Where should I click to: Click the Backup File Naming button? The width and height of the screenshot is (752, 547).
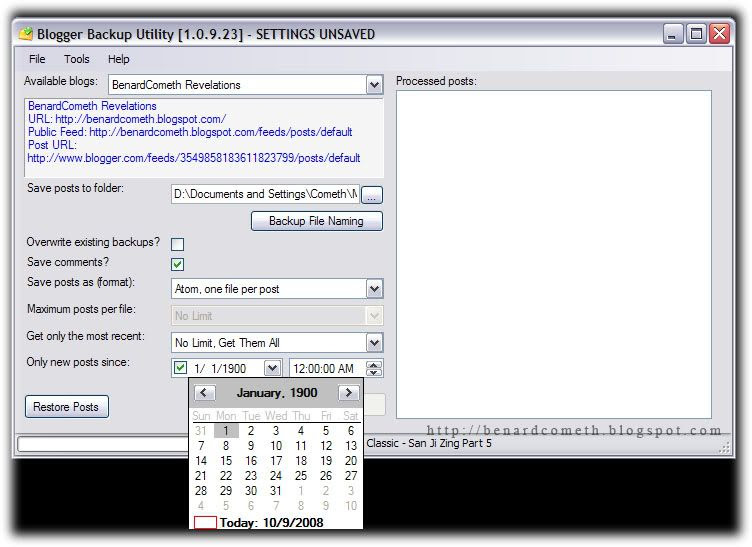tap(317, 221)
